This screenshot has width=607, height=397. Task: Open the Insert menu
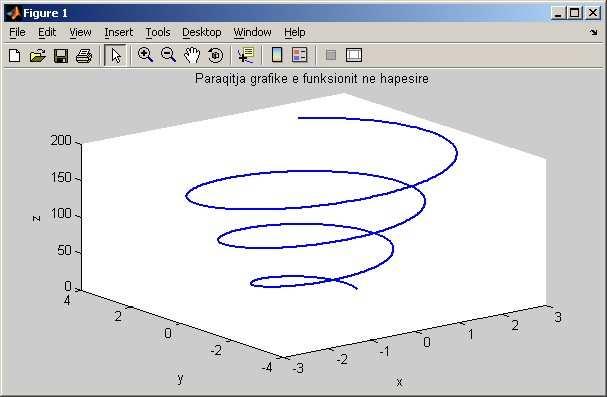(118, 32)
